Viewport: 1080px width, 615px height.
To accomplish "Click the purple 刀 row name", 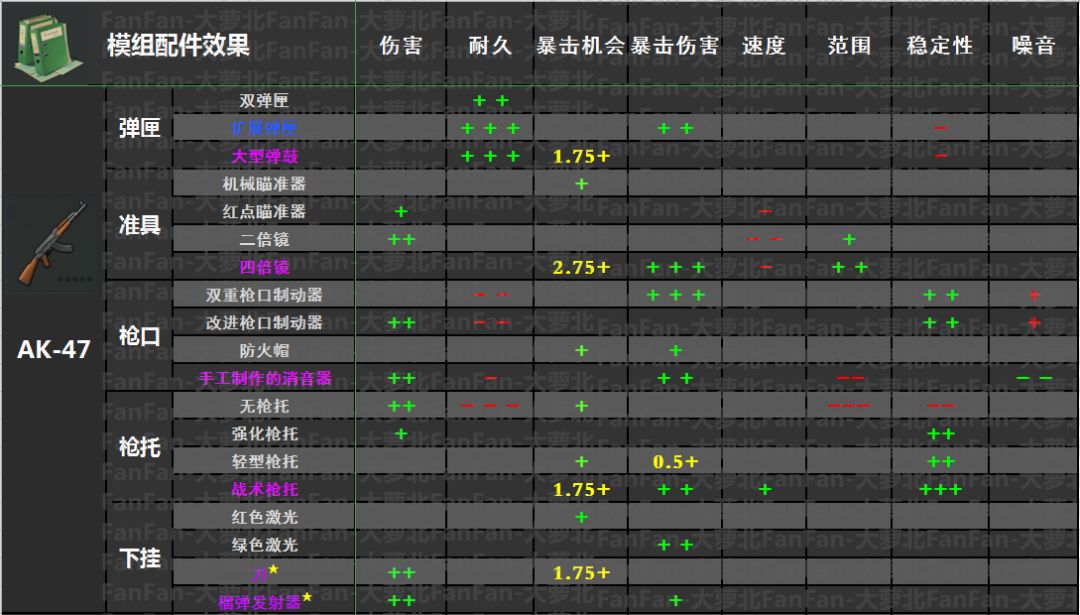I will pyautogui.click(x=260, y=573).
